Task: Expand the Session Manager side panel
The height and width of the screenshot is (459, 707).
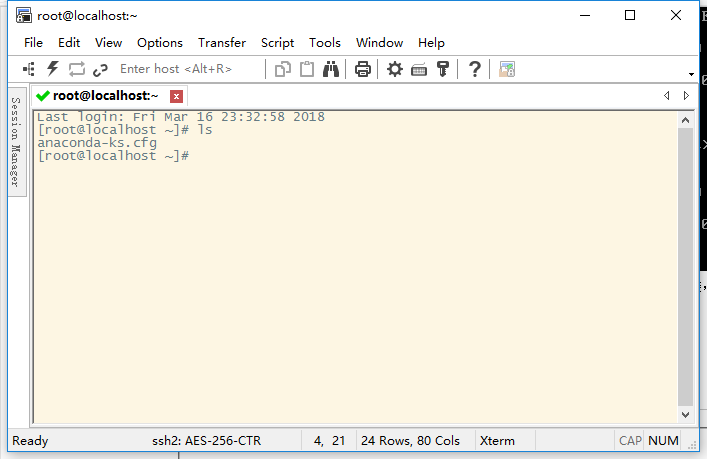Action: [16, 142]
